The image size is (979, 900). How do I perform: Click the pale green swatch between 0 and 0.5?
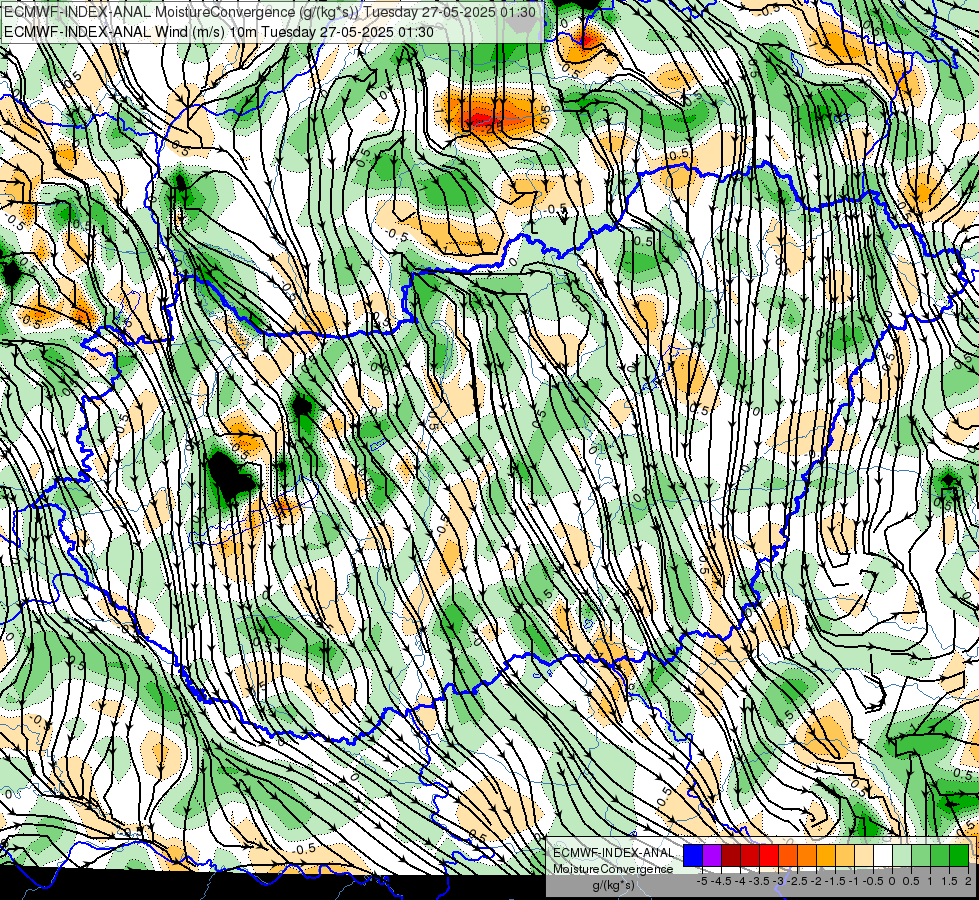coord(902,856)
